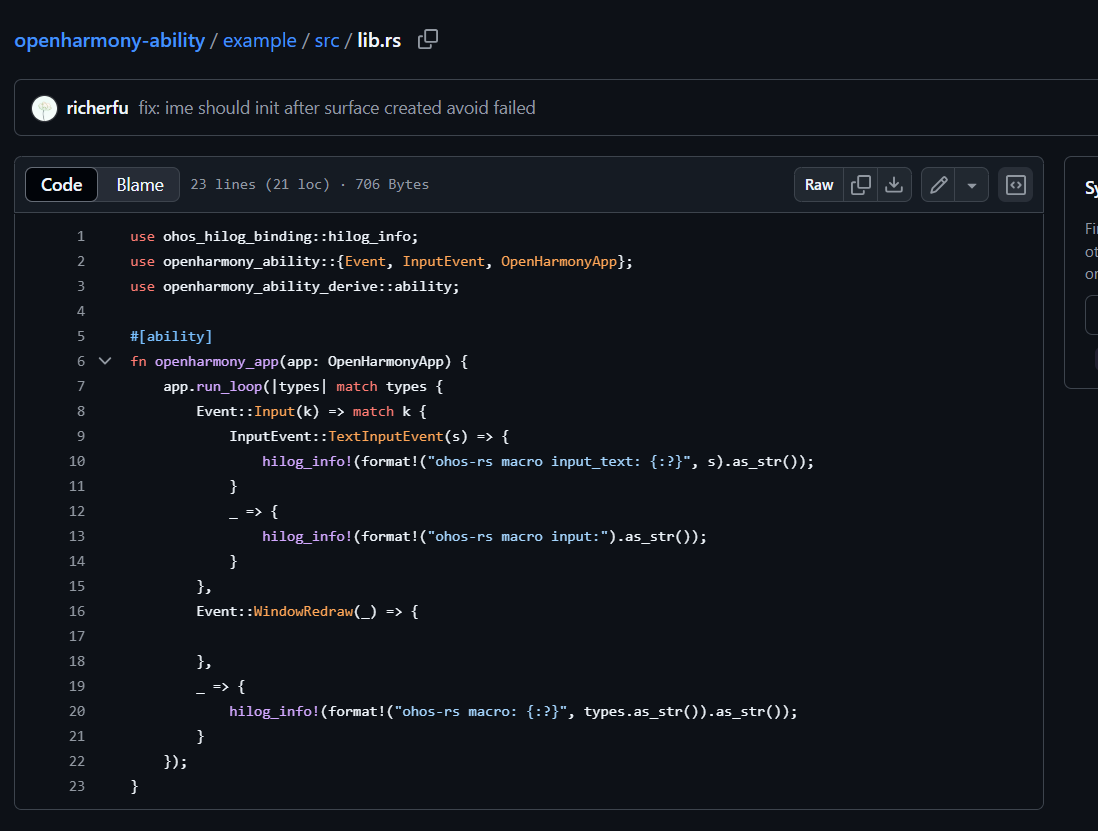This screenshot has width=1098, height=831.
Task: Open commit message about ime init fix
Action: point(337,108)
